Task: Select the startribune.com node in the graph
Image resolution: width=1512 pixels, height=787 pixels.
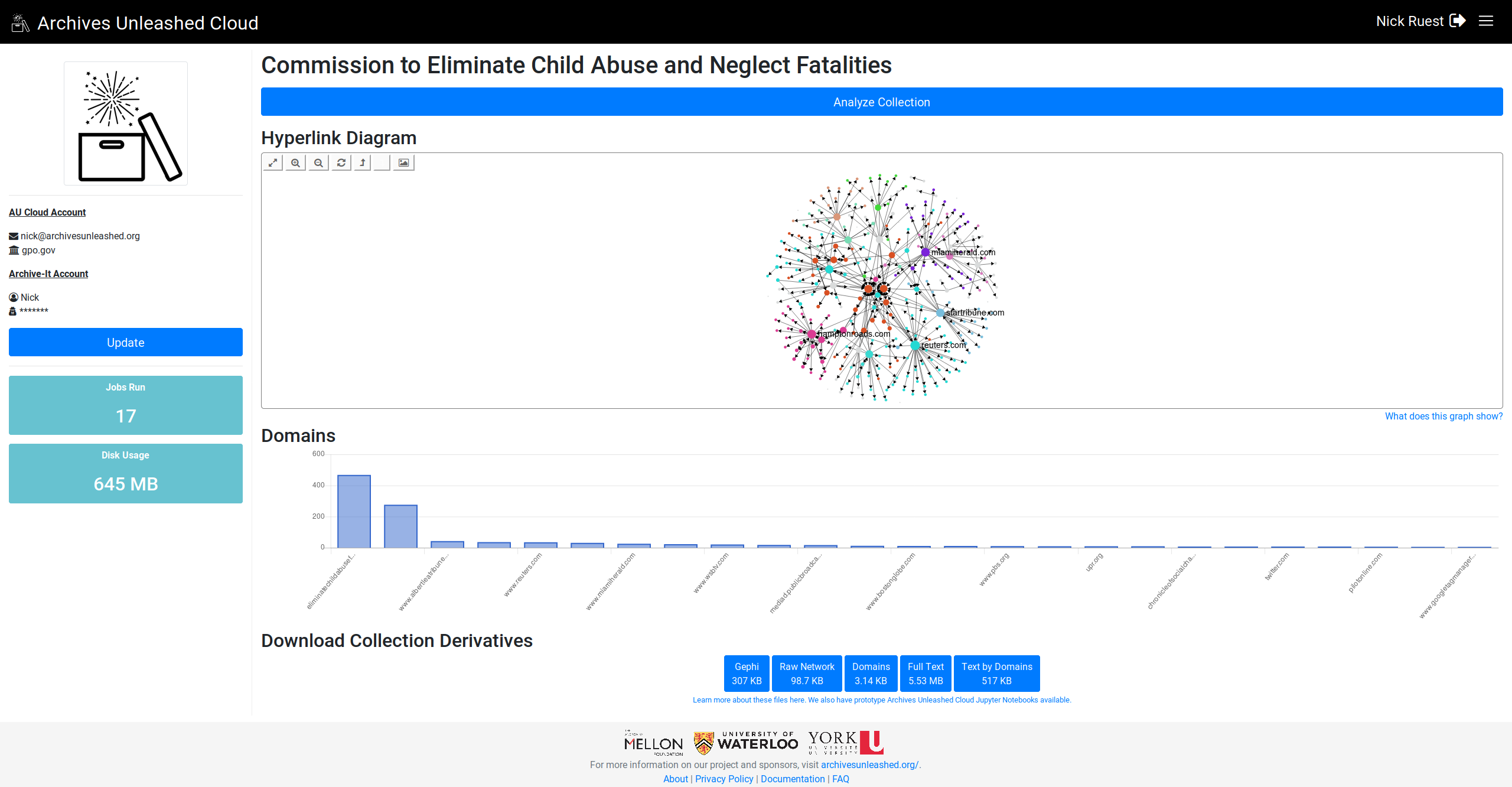Action: click(x=940, y=313)
